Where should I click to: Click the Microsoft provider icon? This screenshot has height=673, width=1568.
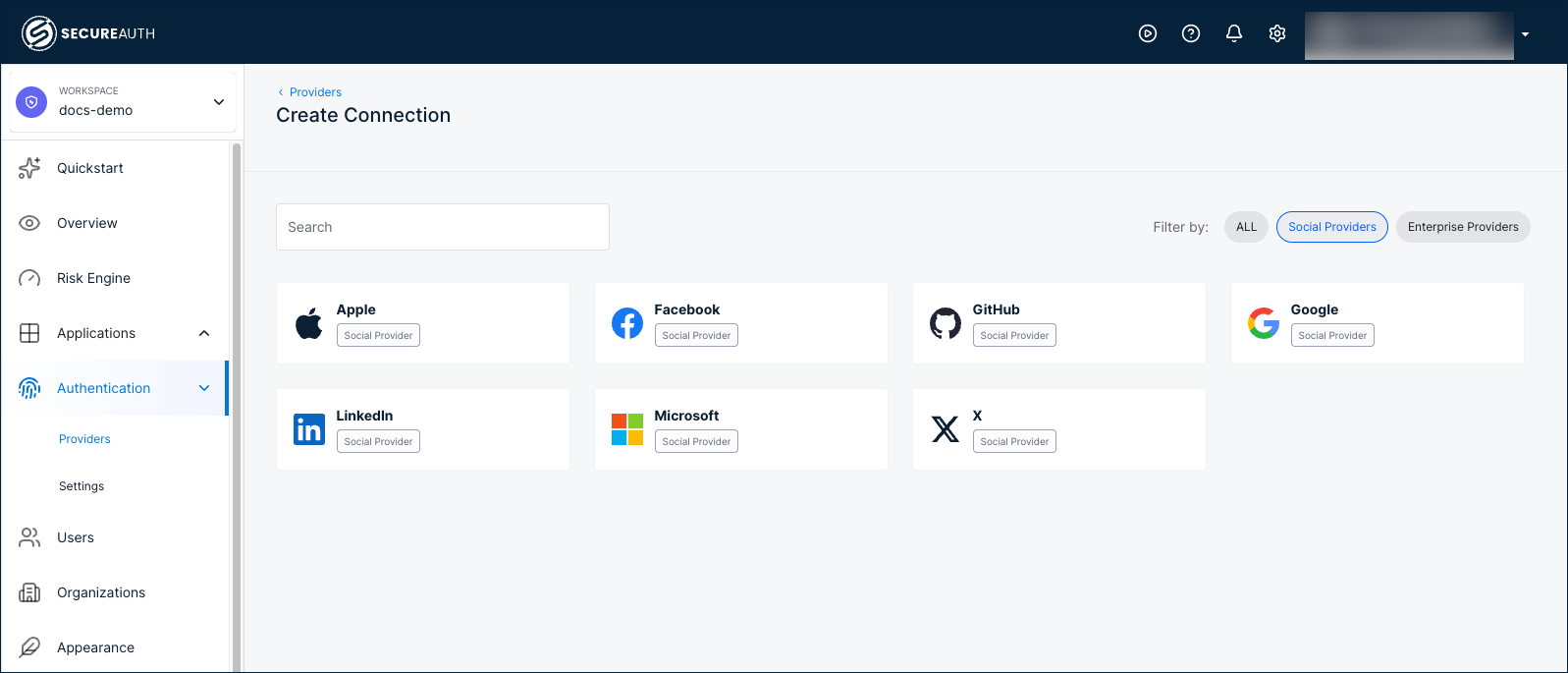(626, 428)
